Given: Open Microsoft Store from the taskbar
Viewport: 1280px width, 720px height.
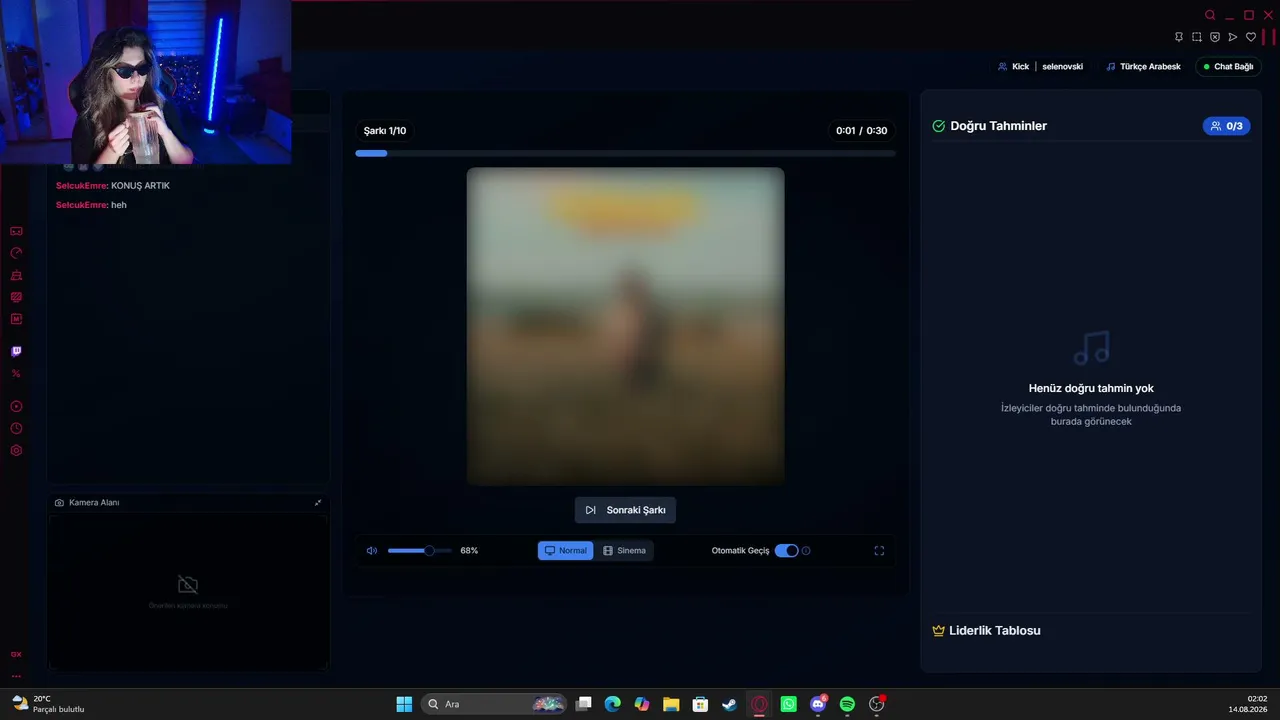Looking at the screenshot, I should [x=701, y=704].
